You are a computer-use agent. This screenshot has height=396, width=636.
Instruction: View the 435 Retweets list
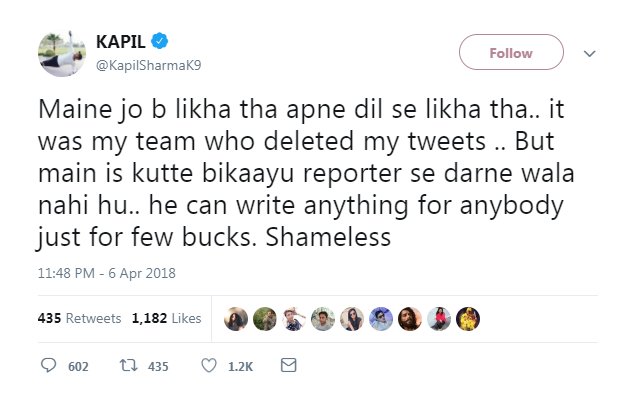click(x=80, y=318)
